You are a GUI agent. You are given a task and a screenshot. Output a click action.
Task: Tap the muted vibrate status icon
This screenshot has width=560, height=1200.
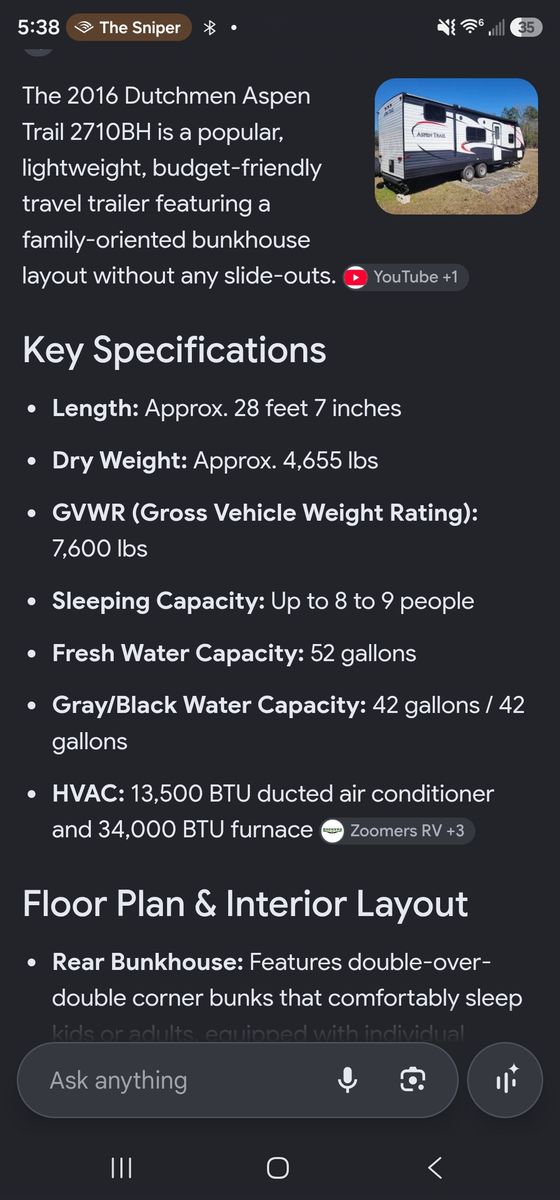(446, 27)
